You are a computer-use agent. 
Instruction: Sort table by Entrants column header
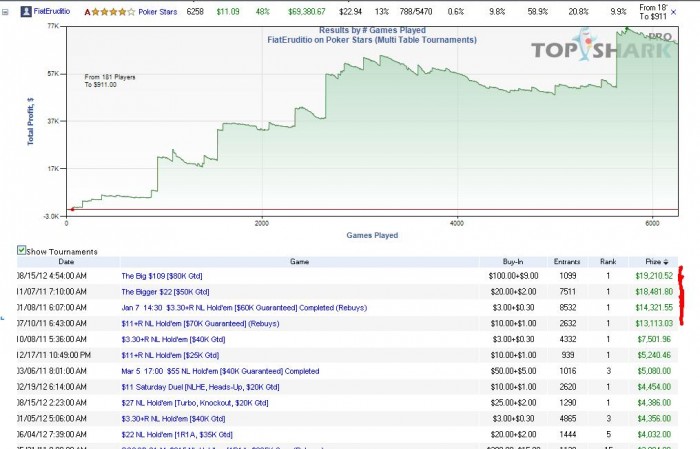[567, 262]
